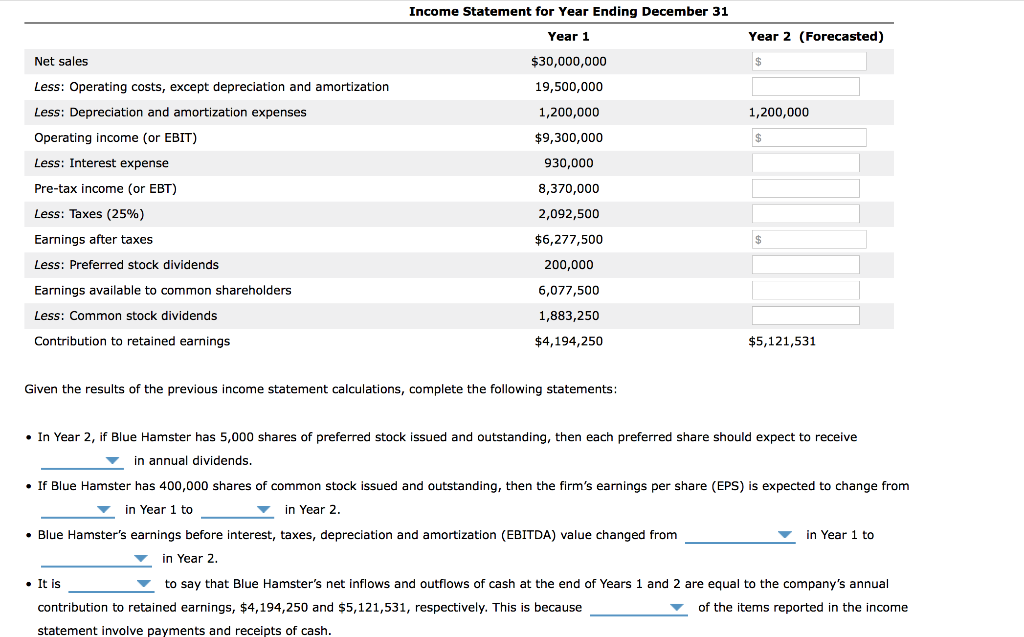Select the Earnings available to common shareholders input
Screen dimensions: 1024x637
[x=805, y=289]
